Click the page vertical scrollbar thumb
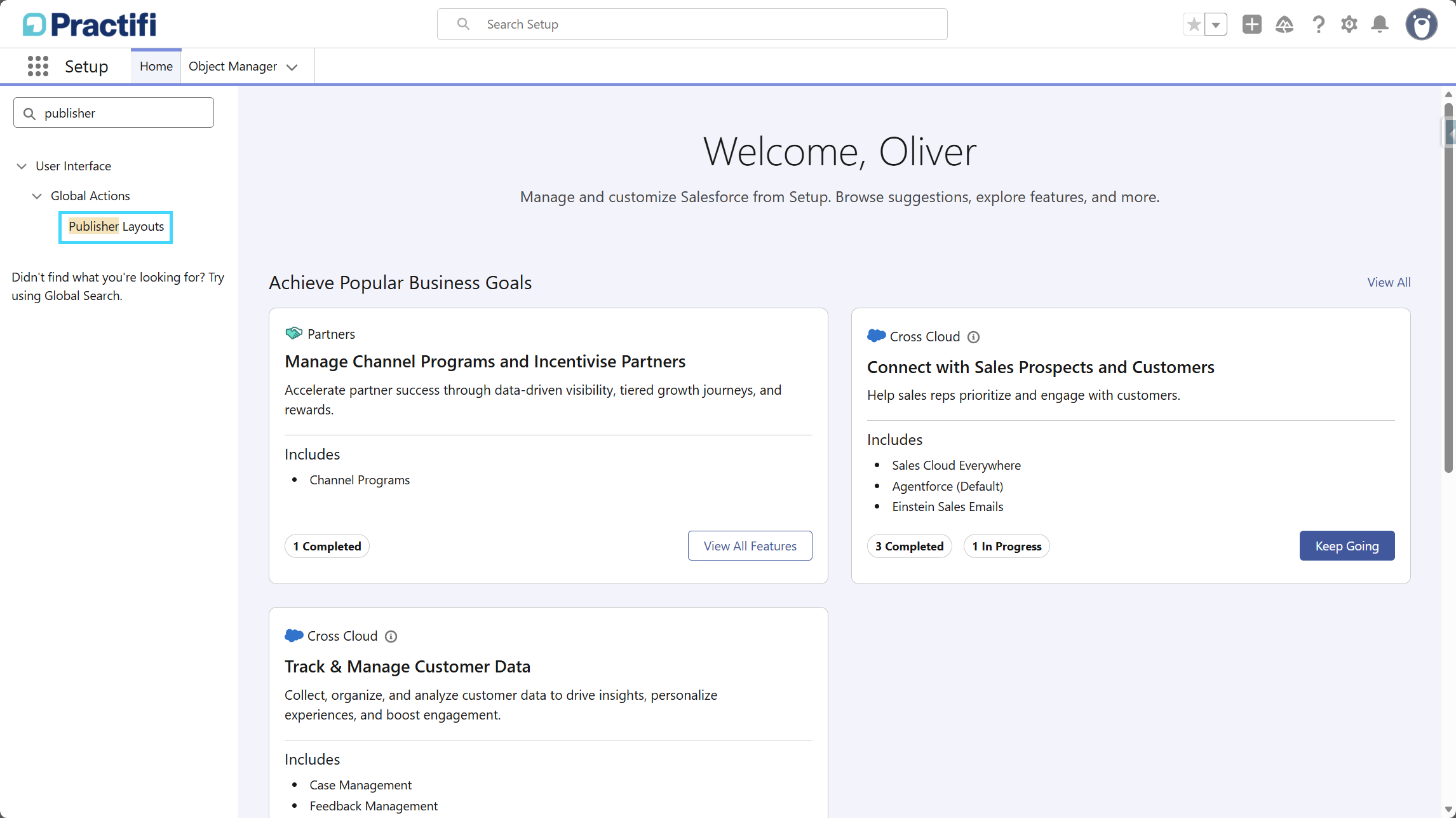Viewport: 1456px width, 818px height. click(x=1448, y=287)
